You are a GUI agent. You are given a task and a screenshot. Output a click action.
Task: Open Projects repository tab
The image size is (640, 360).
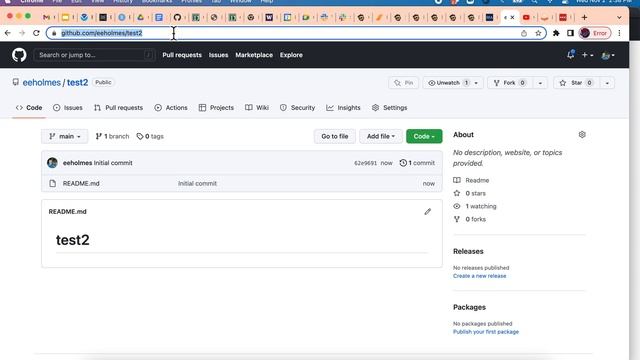216,108
